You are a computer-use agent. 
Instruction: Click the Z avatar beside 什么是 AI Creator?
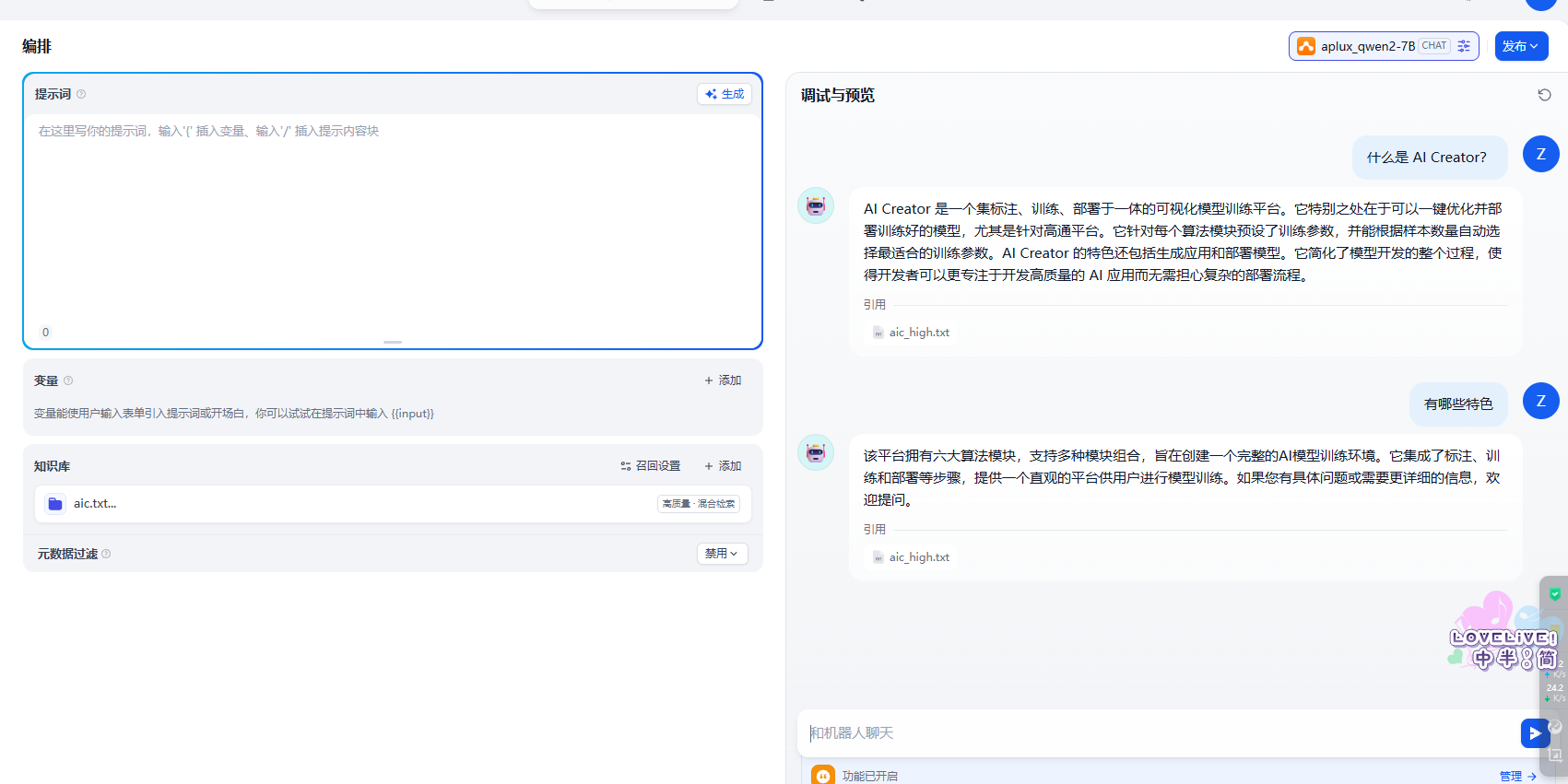point(1540,154)
